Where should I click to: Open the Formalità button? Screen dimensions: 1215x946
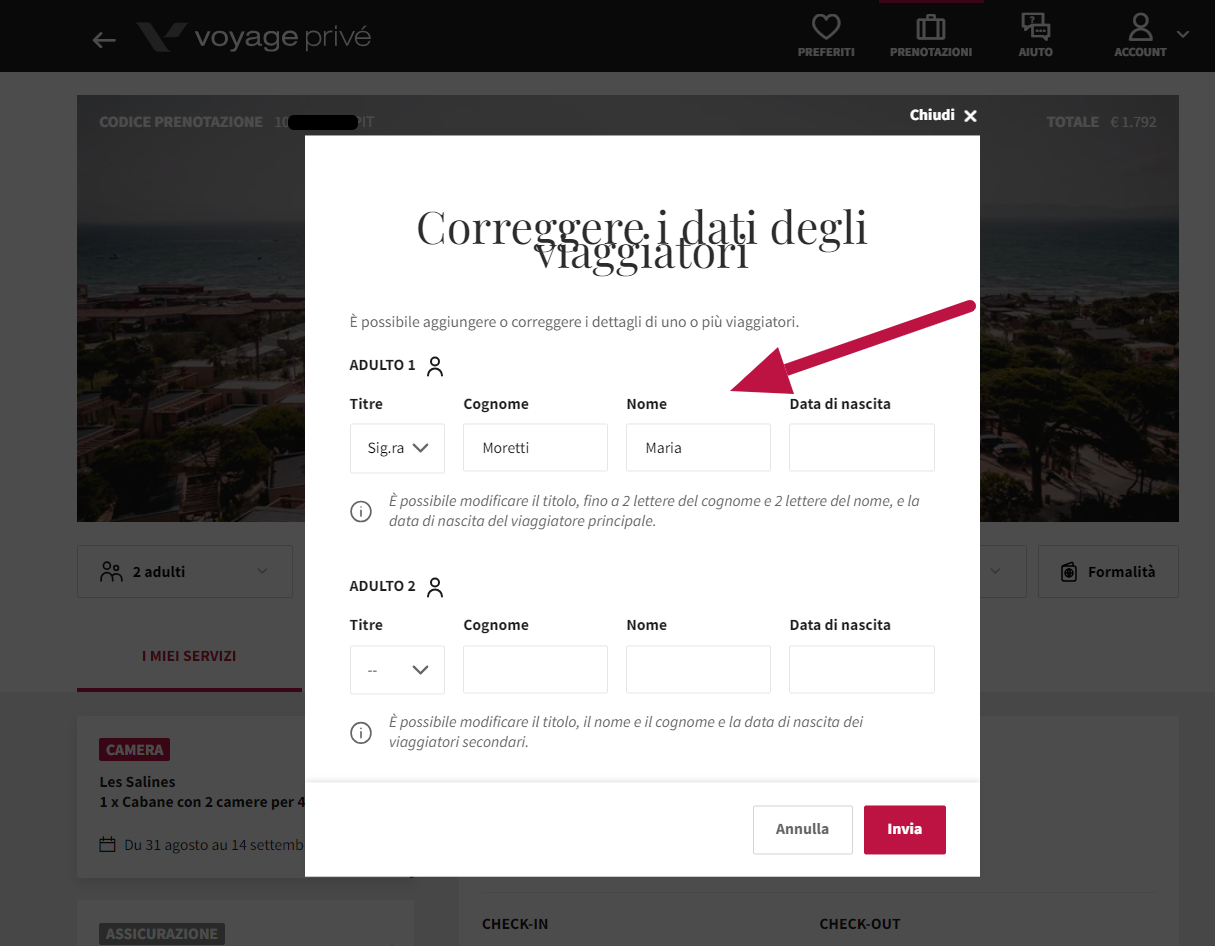(x=1108, y=572)
